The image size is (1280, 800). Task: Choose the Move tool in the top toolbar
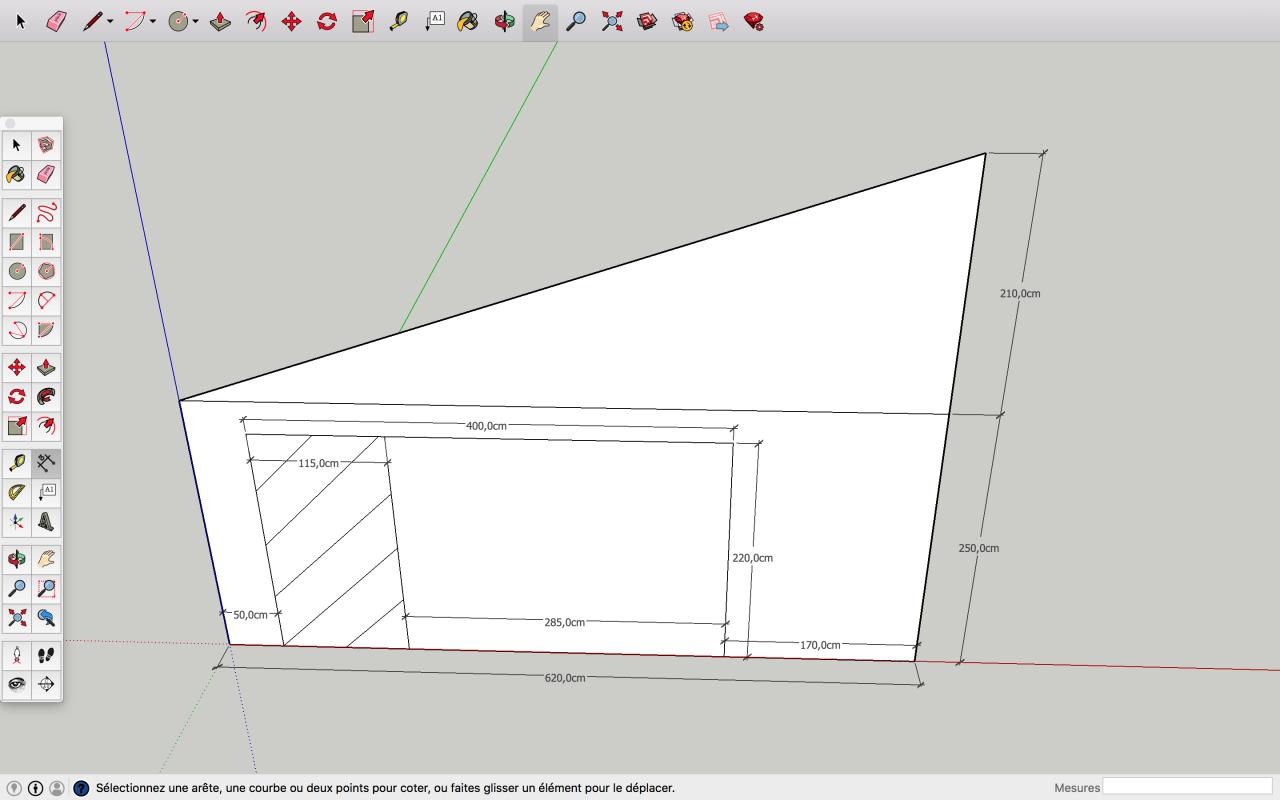point(291,21)
